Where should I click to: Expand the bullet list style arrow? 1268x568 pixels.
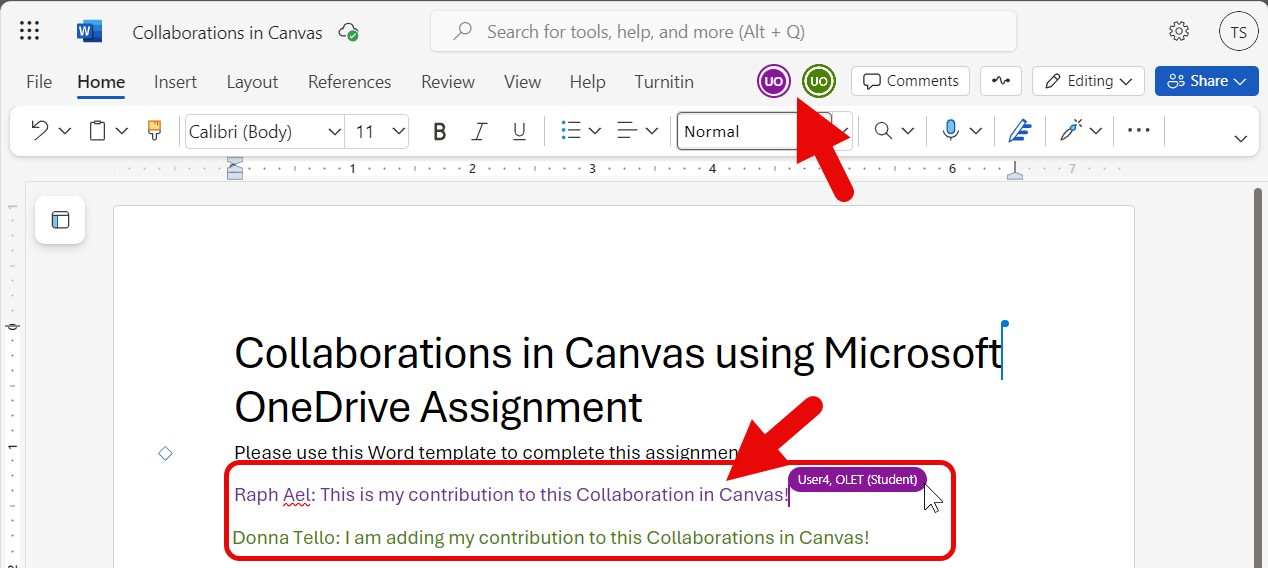click(594, 131)
